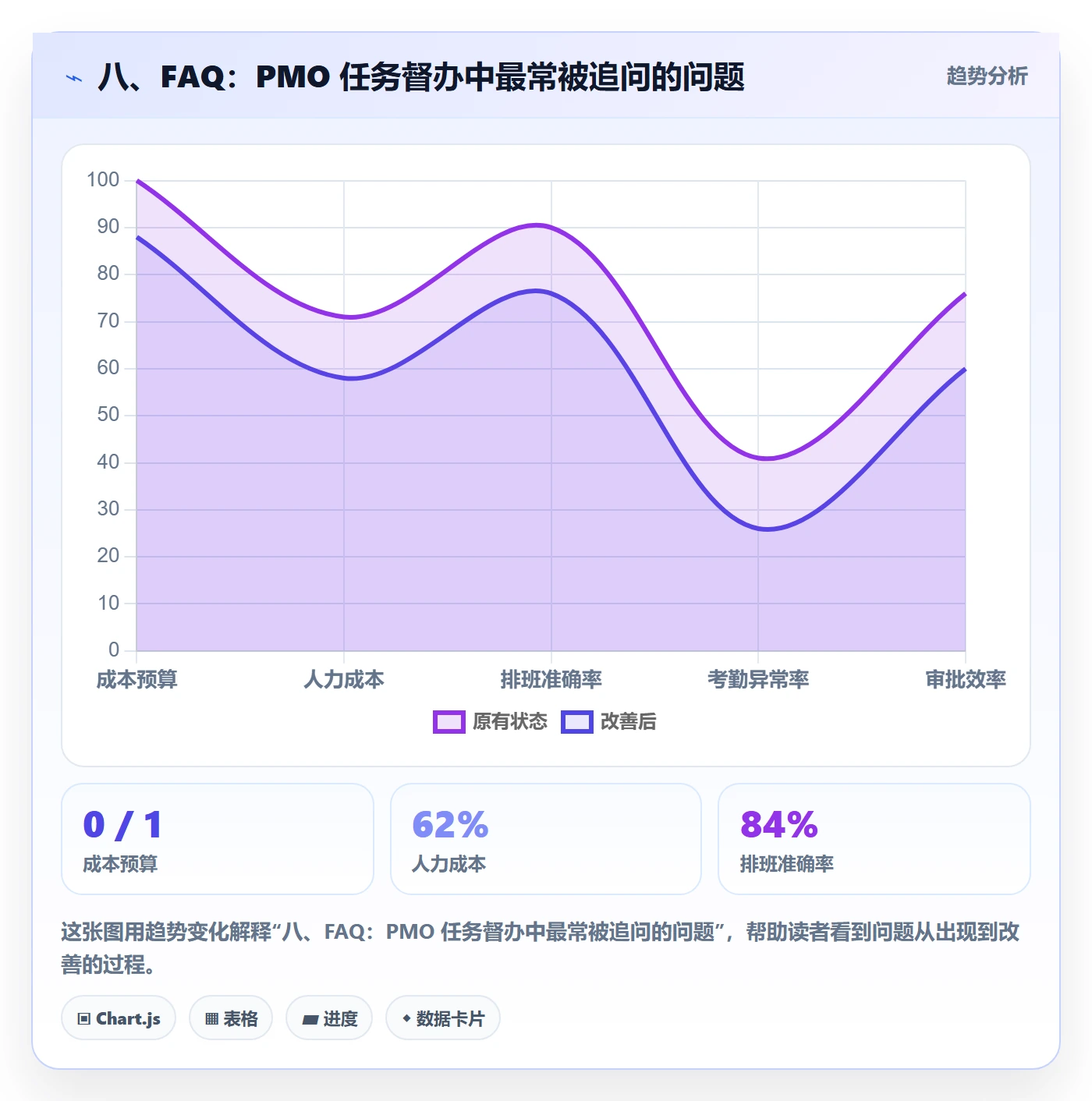Click the 排班准确率 x-axis label
Image resolution: width=1092 pixels, height=1101 pixels.
point(551,680)
